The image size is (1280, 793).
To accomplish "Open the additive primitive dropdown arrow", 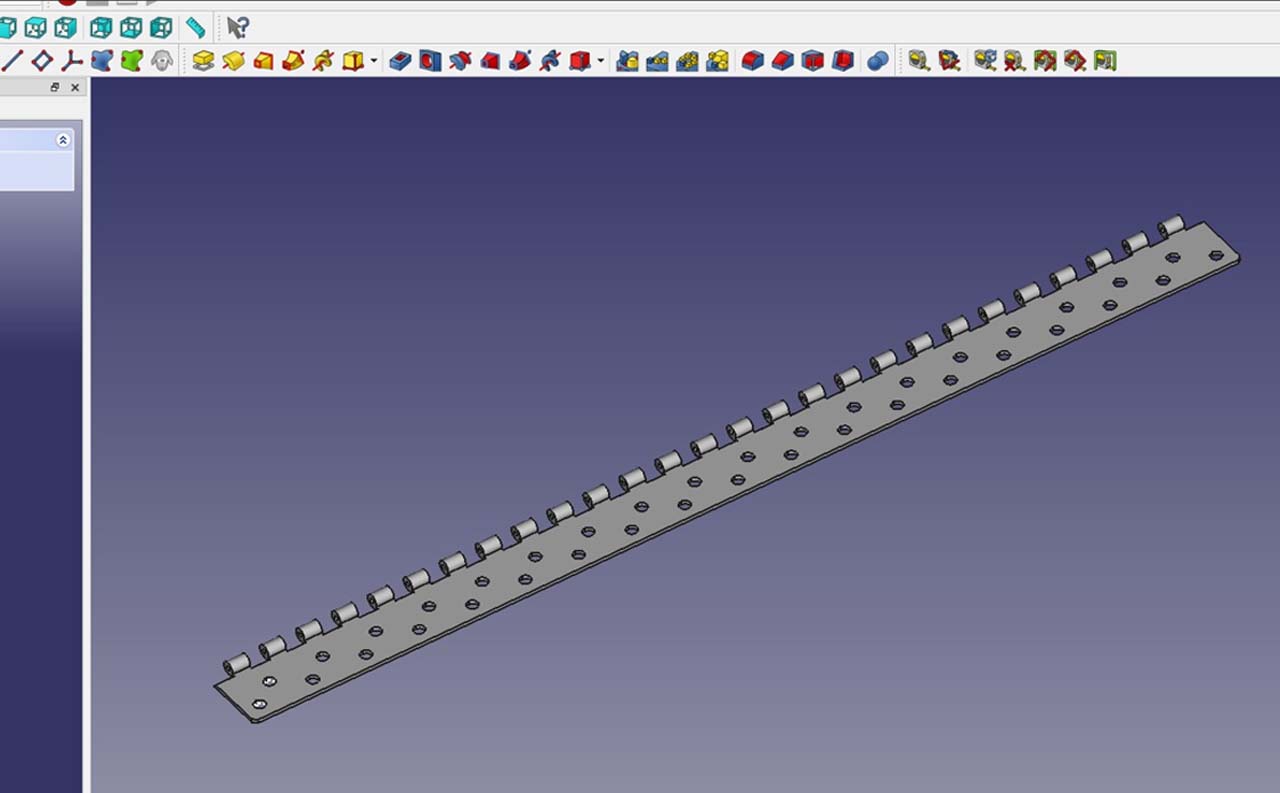I will point(374,61).
